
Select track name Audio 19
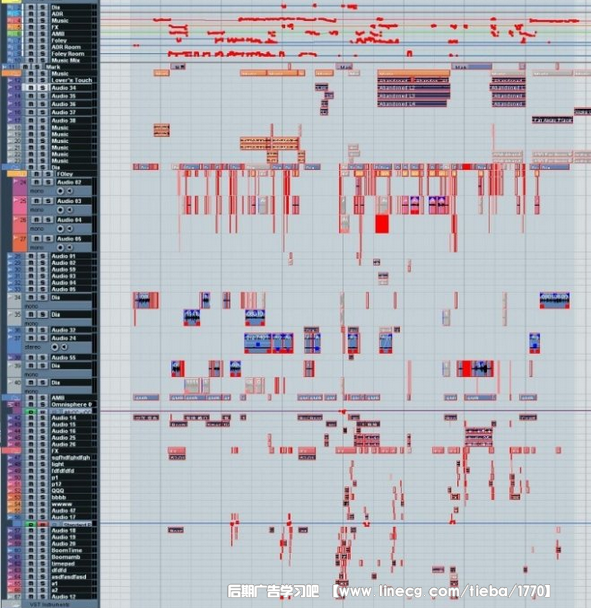[x=64, y=537]
